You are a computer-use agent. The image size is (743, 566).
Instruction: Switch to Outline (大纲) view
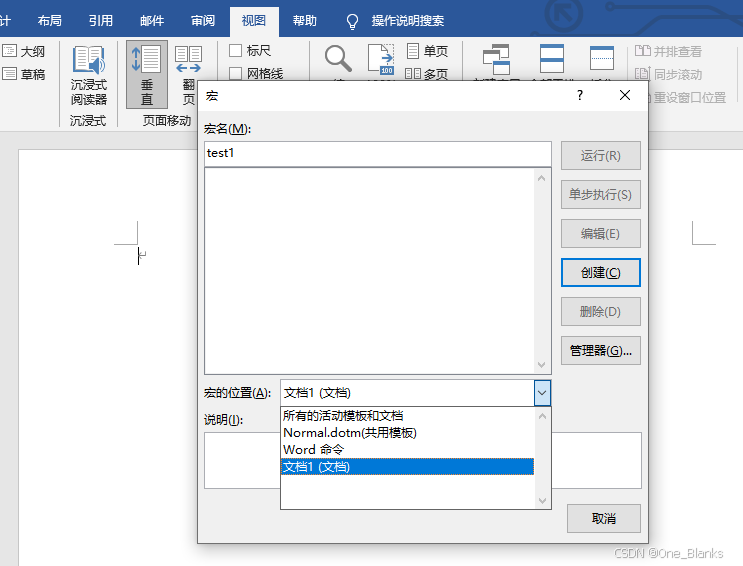pyautogui.click(x=24, y=51)
